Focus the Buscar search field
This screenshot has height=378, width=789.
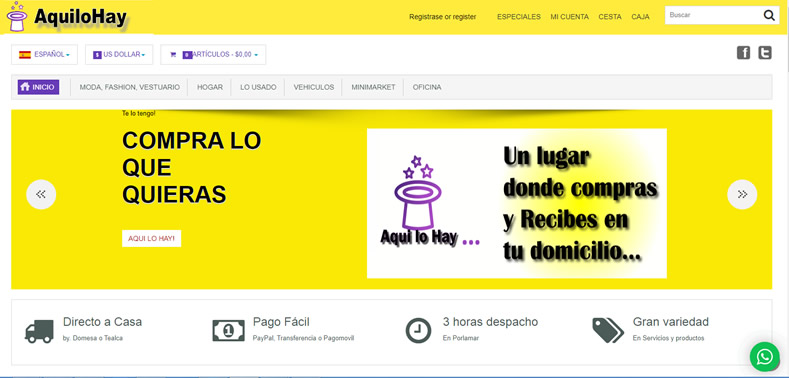pos(714,15)
